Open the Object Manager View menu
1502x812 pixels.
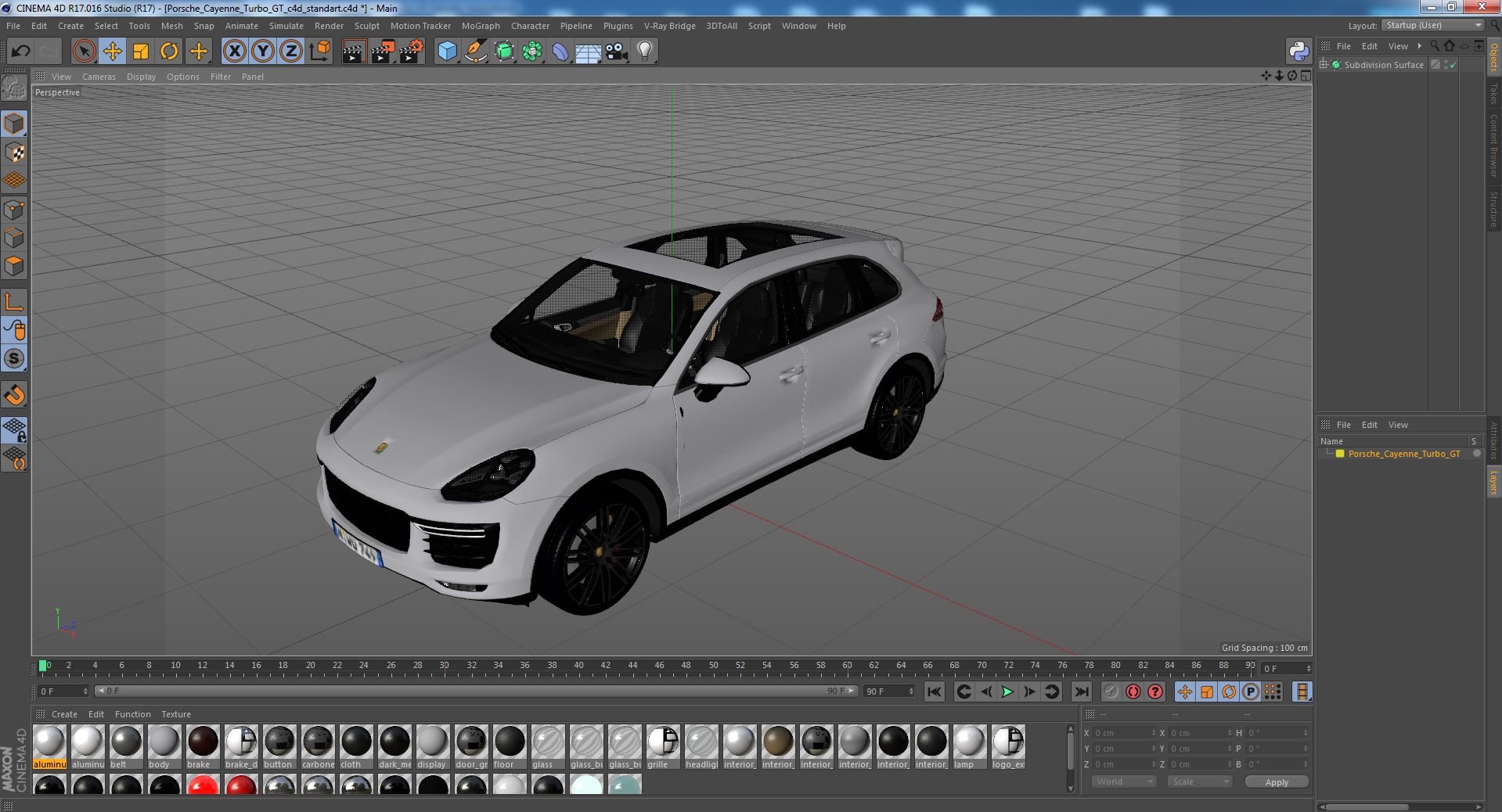(x=1398, y=46)
